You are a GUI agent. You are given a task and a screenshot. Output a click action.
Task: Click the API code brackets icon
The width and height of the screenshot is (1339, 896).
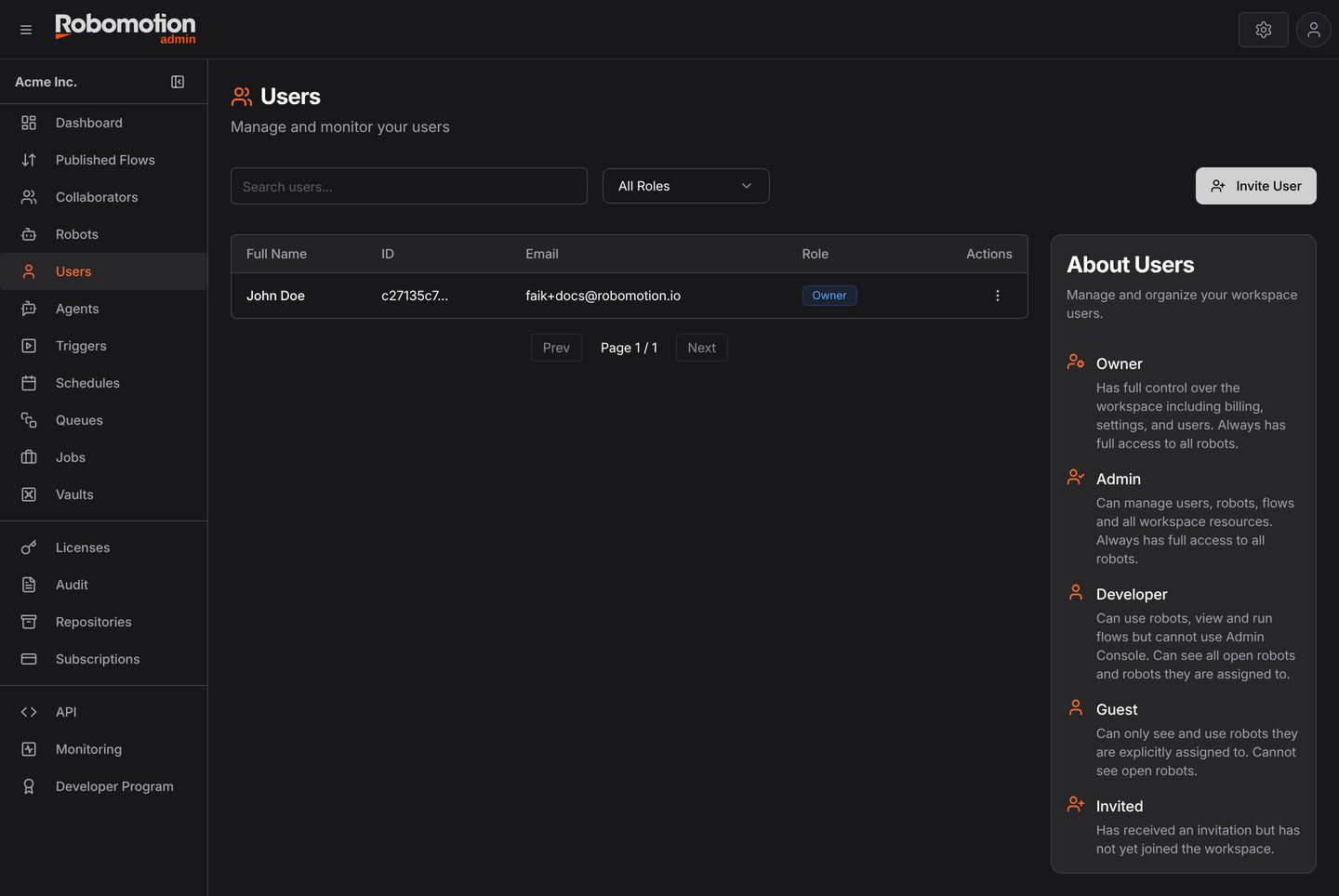tap(29, 712)
